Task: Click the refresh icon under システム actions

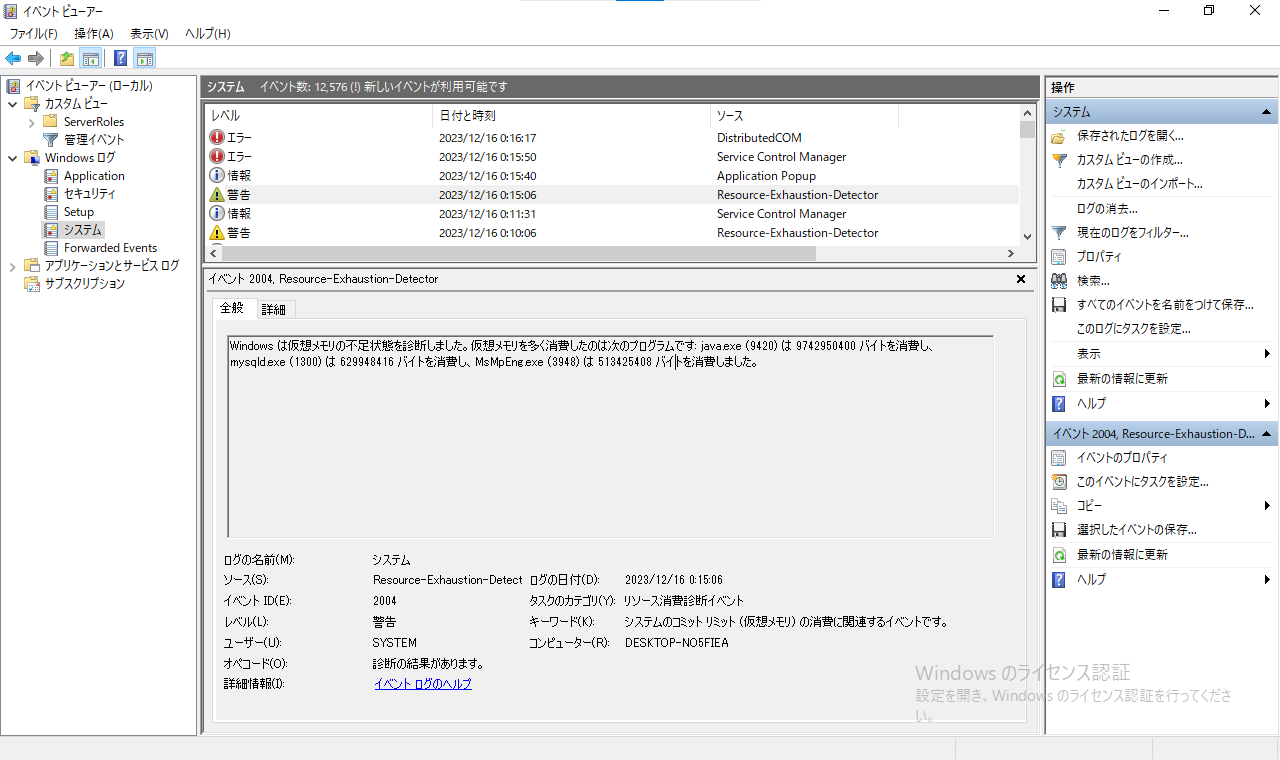Action: click(x=1059, y=379)
